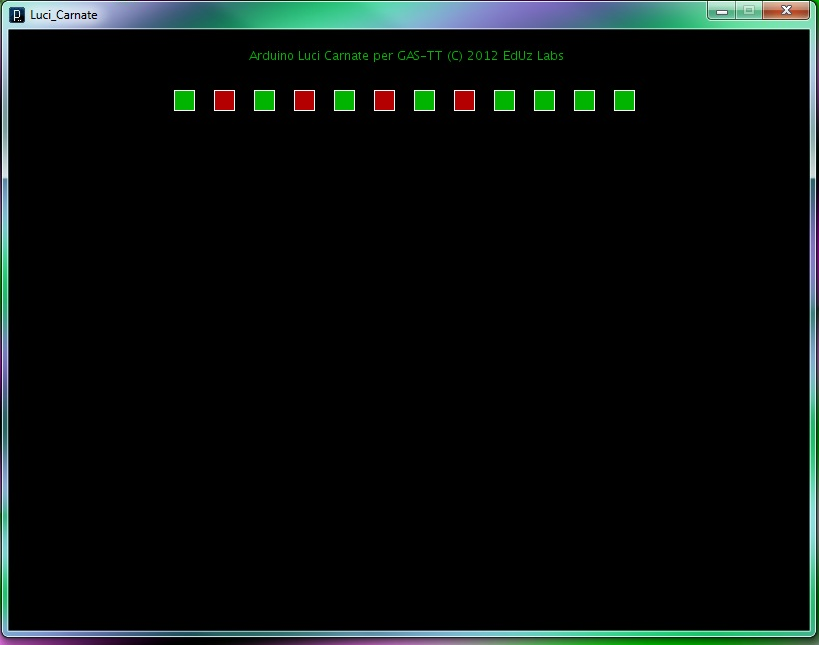Toggle the second square, colored red

click(x=225, y=100)
